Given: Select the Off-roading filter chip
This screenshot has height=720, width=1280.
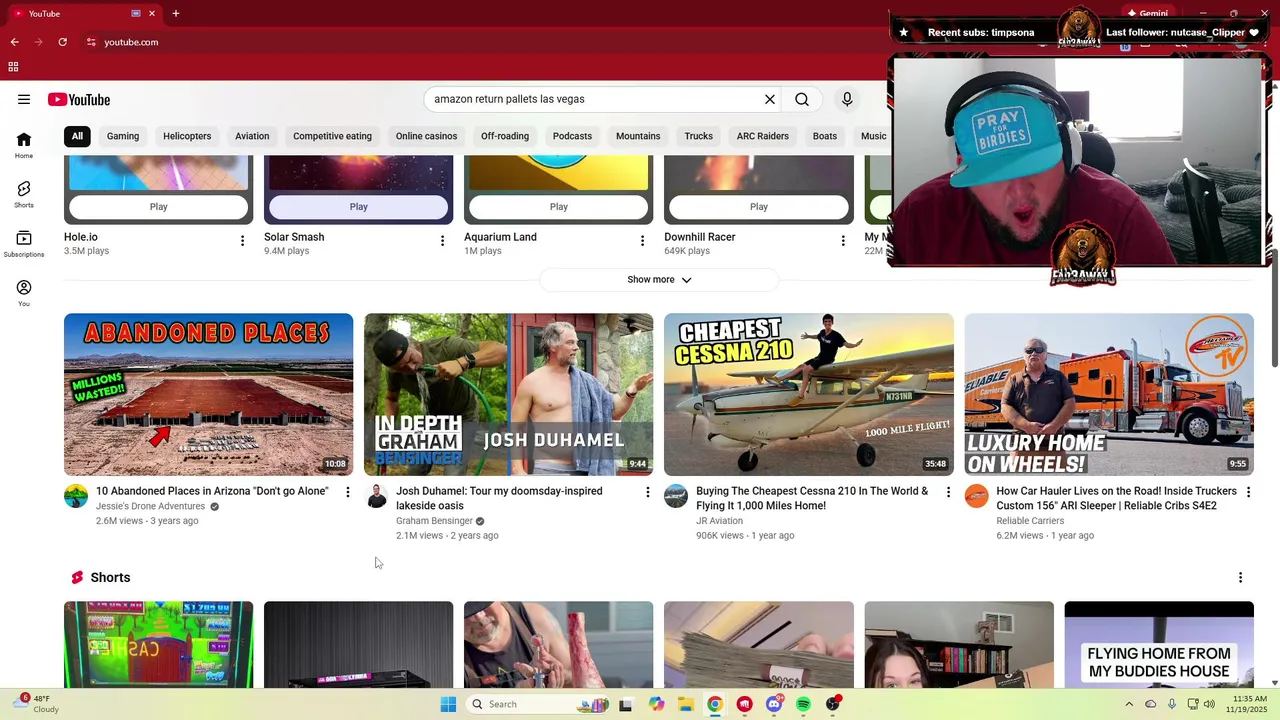Looking at the screenshot, I should coord(505,136).
